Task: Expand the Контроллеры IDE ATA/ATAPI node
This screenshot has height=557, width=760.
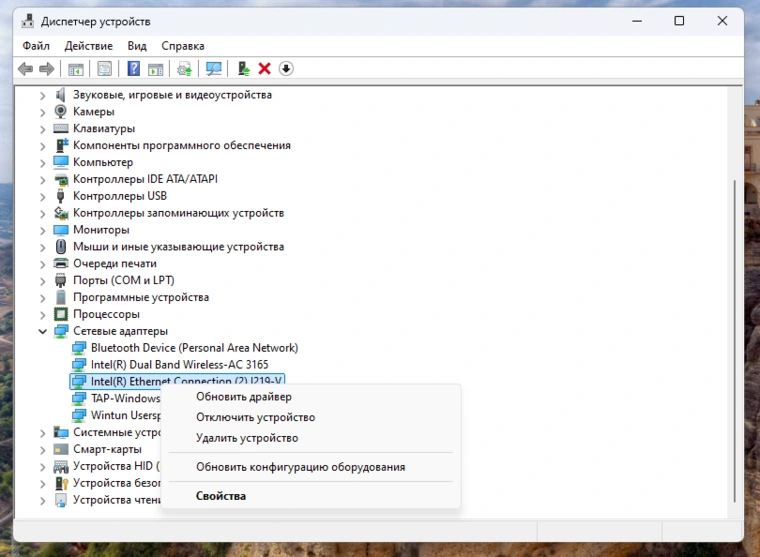Action: [x=43, y=180]
